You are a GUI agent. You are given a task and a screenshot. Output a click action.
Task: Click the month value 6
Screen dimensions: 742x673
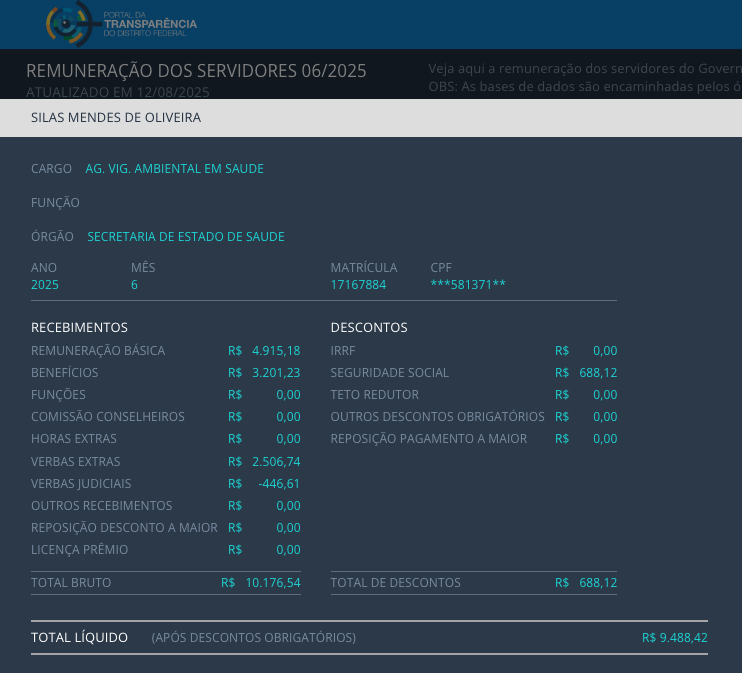click(134, 285)
